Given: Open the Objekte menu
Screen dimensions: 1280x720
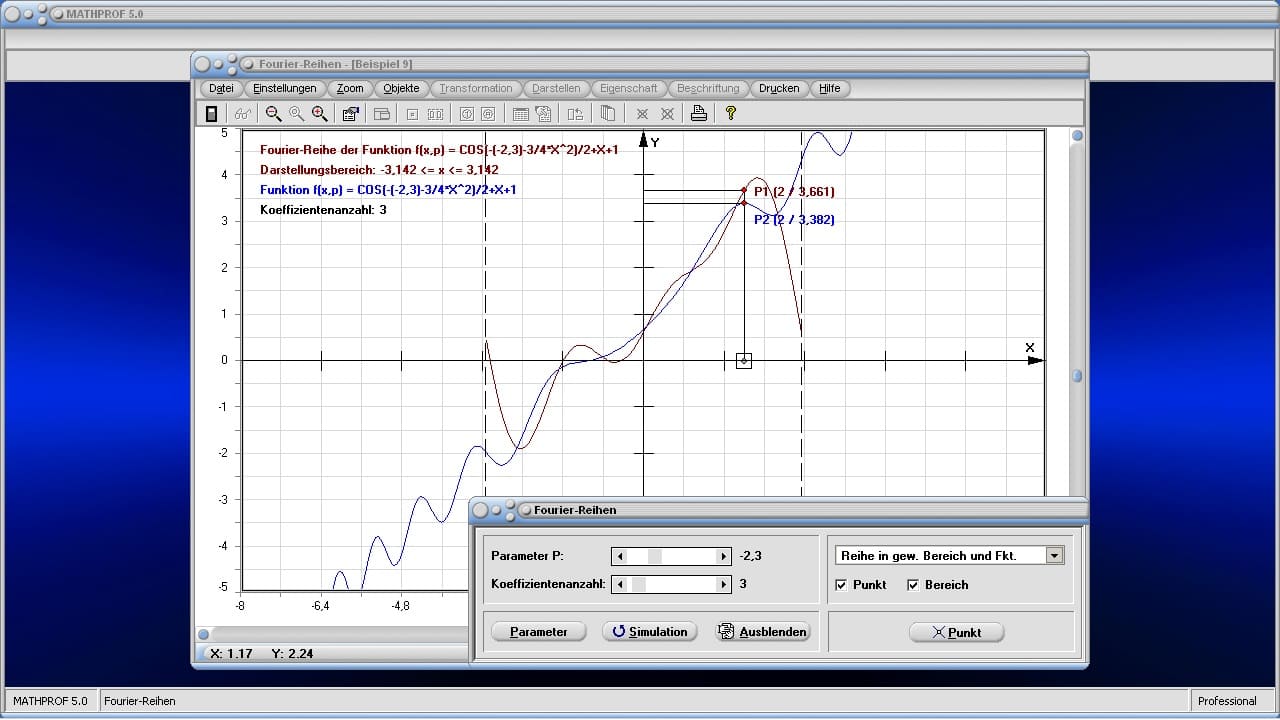Looking at the screenshot, I should [401, 88].
